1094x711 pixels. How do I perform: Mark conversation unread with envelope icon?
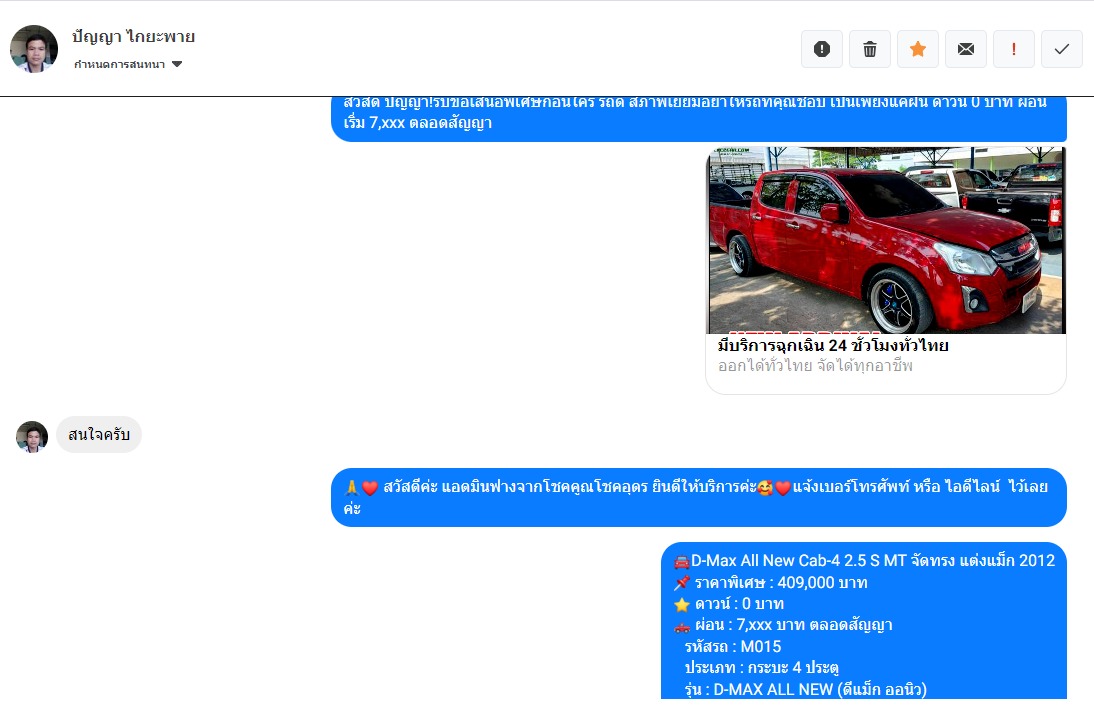pos(966,49)
